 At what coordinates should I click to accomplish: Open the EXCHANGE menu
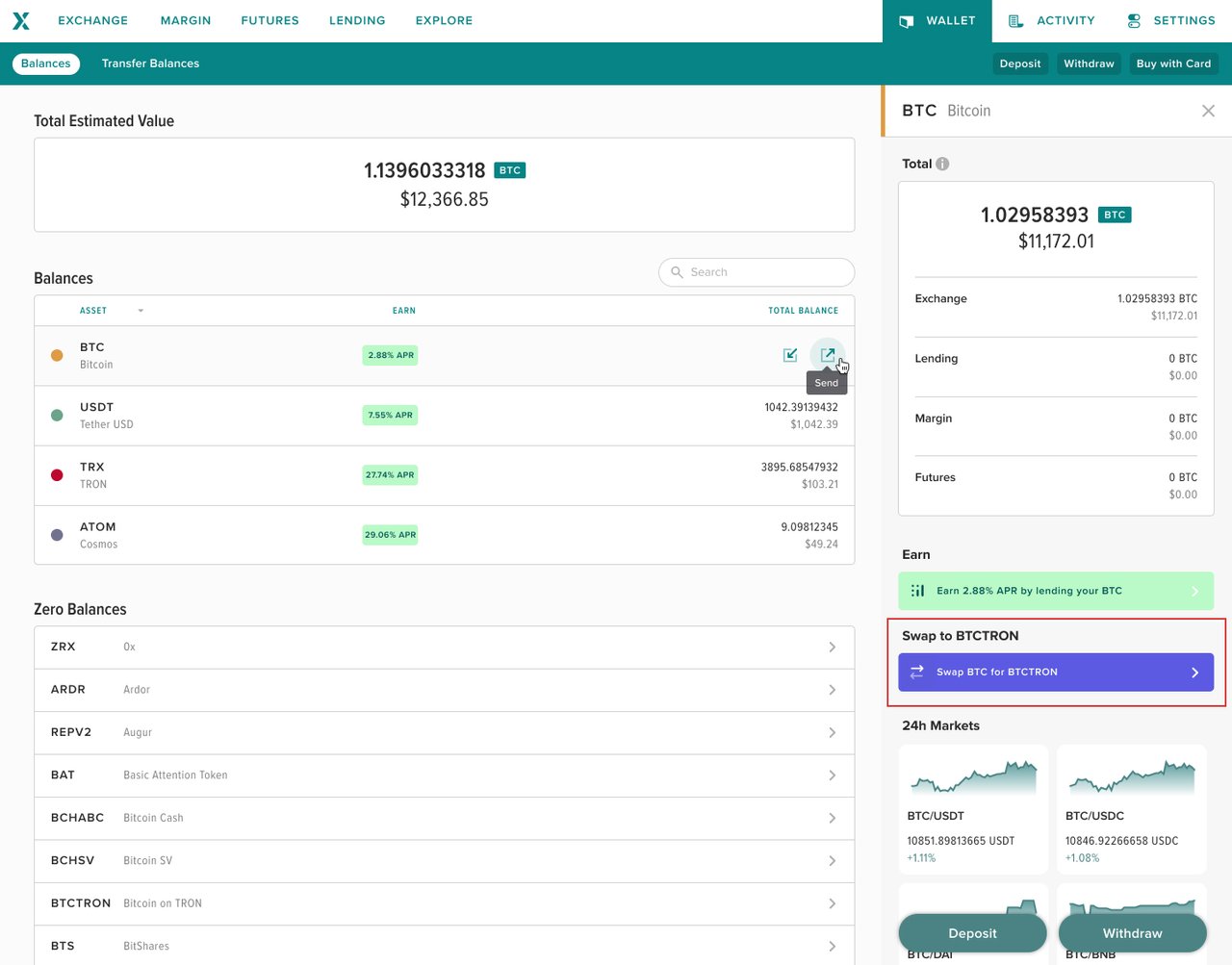92,20
